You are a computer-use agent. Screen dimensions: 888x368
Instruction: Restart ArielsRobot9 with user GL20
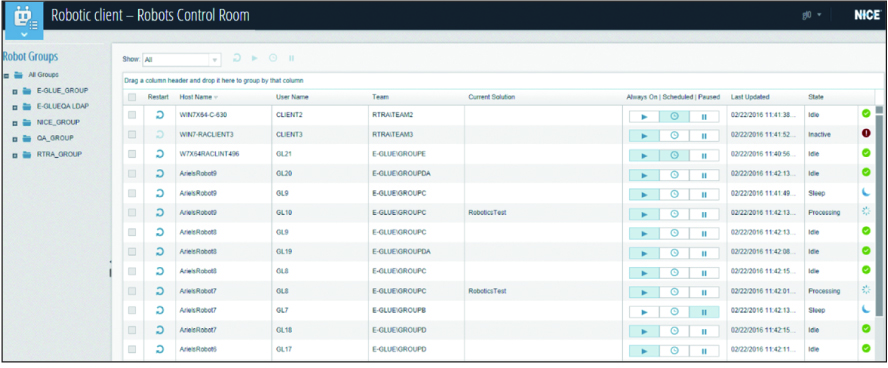160,173
